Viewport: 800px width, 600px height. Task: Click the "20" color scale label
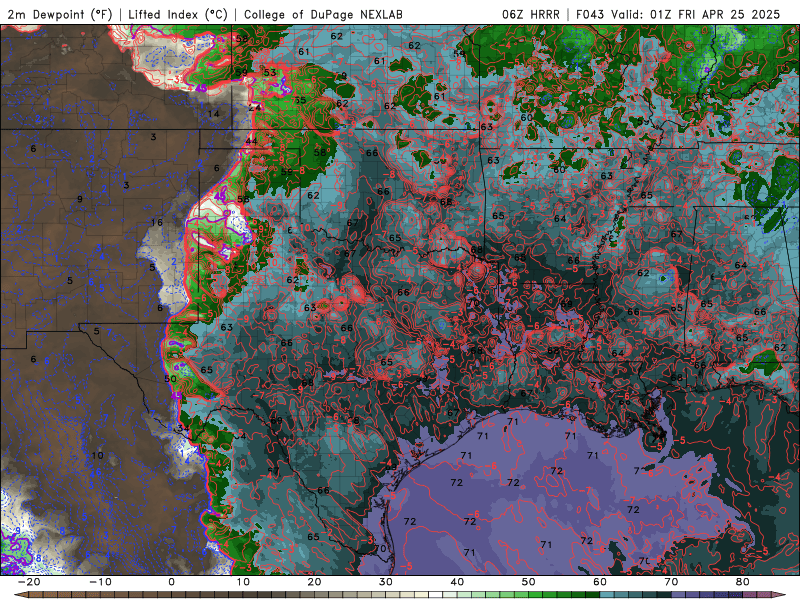click(314, 582)
